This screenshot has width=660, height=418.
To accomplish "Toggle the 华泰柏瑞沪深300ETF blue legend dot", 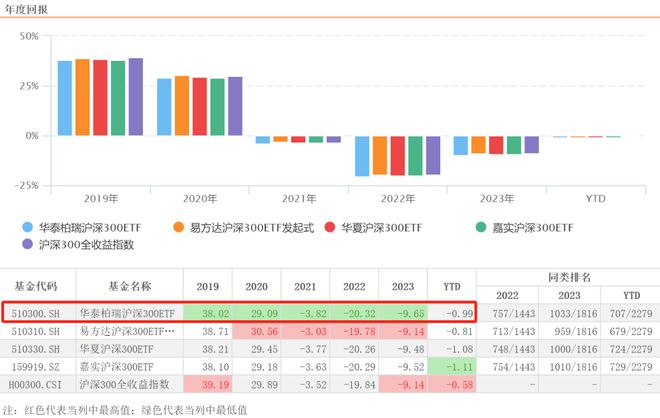I will tap(27, 227).
